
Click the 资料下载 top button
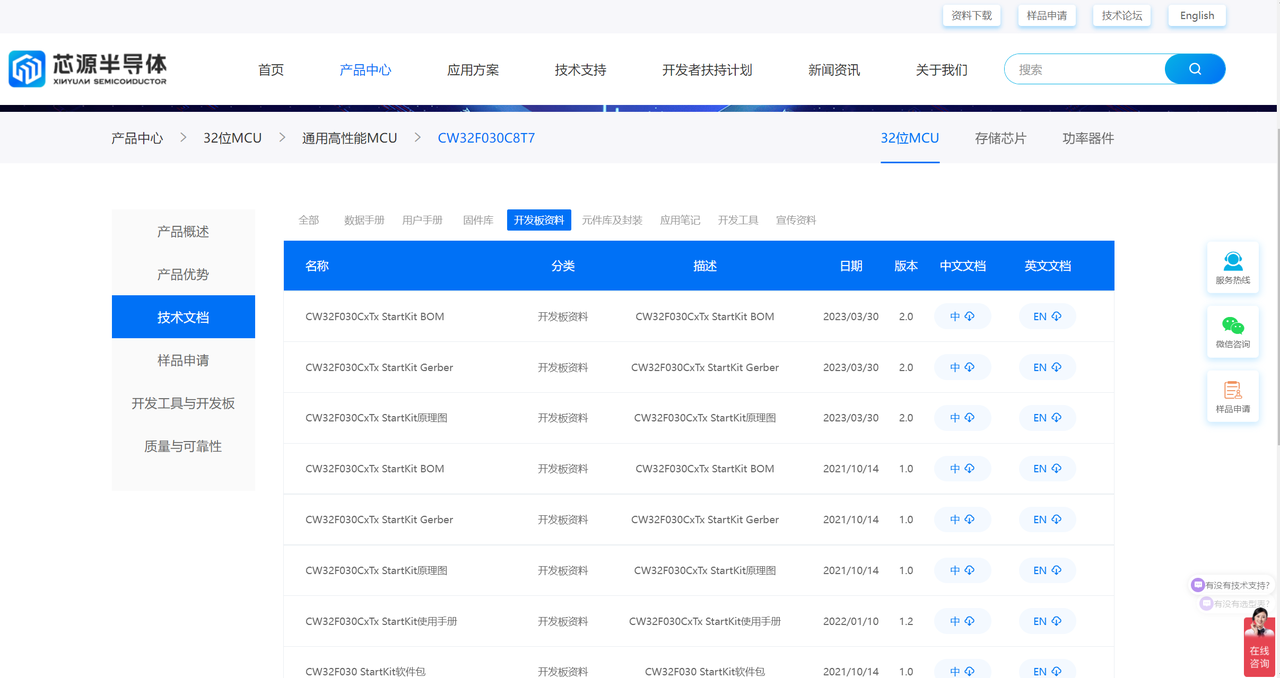[x=971, y=15]
